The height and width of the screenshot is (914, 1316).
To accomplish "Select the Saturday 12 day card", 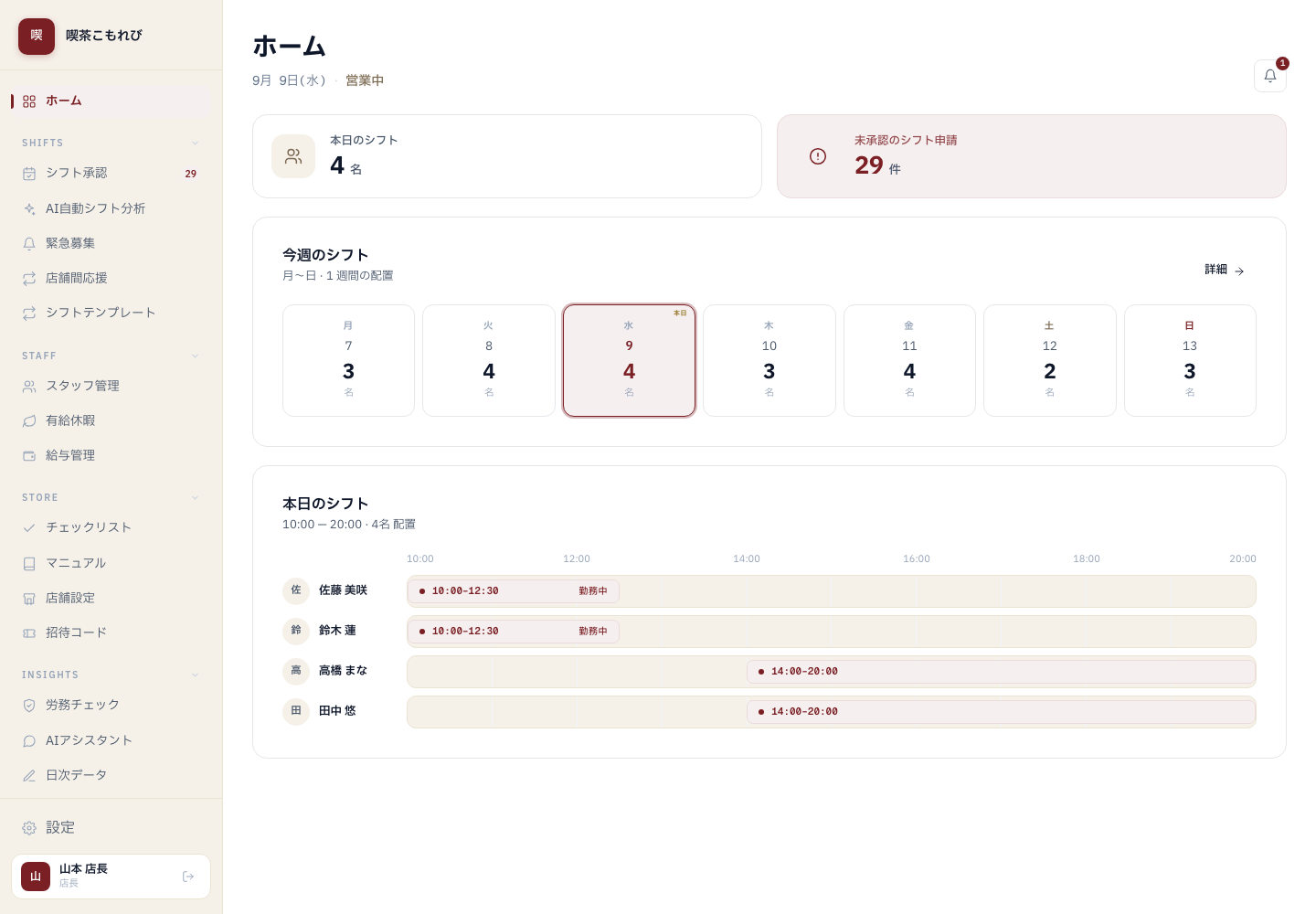I will point(1050,360).
